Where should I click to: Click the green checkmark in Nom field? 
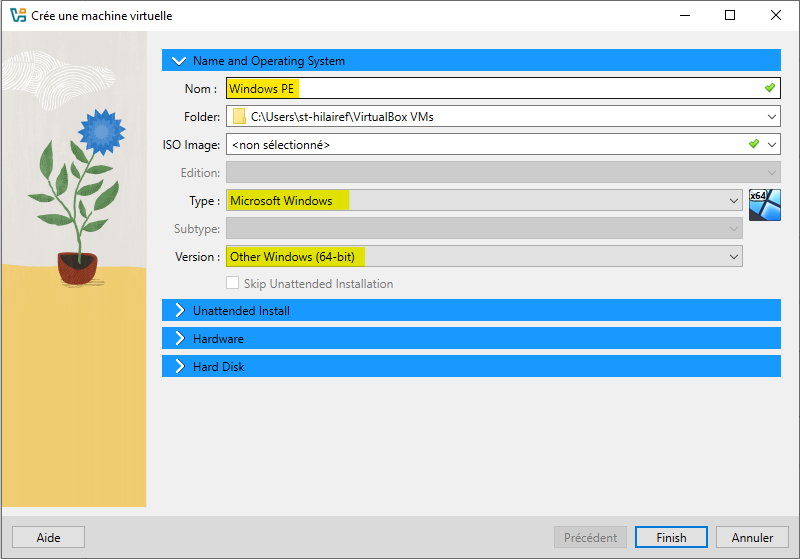769,88
